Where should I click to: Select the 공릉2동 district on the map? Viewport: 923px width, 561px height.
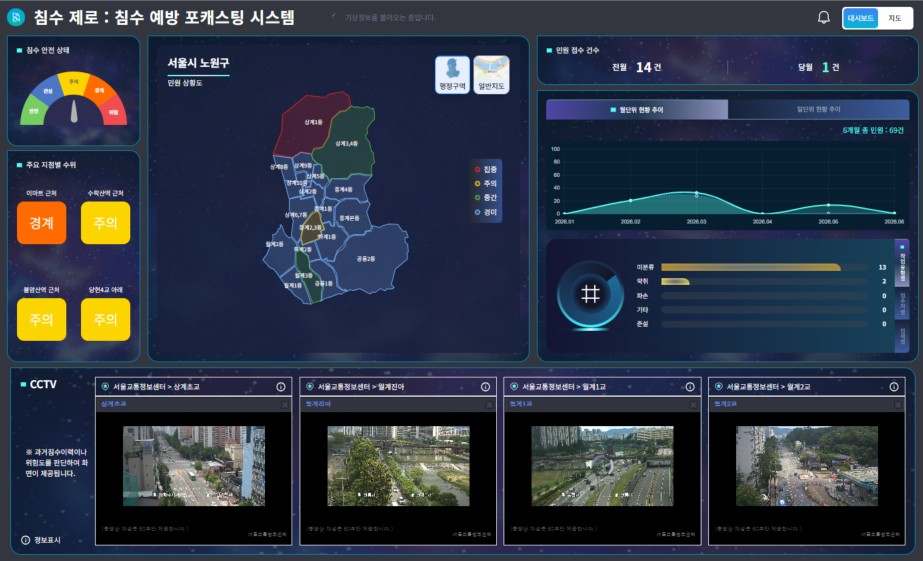click(368, 259)
